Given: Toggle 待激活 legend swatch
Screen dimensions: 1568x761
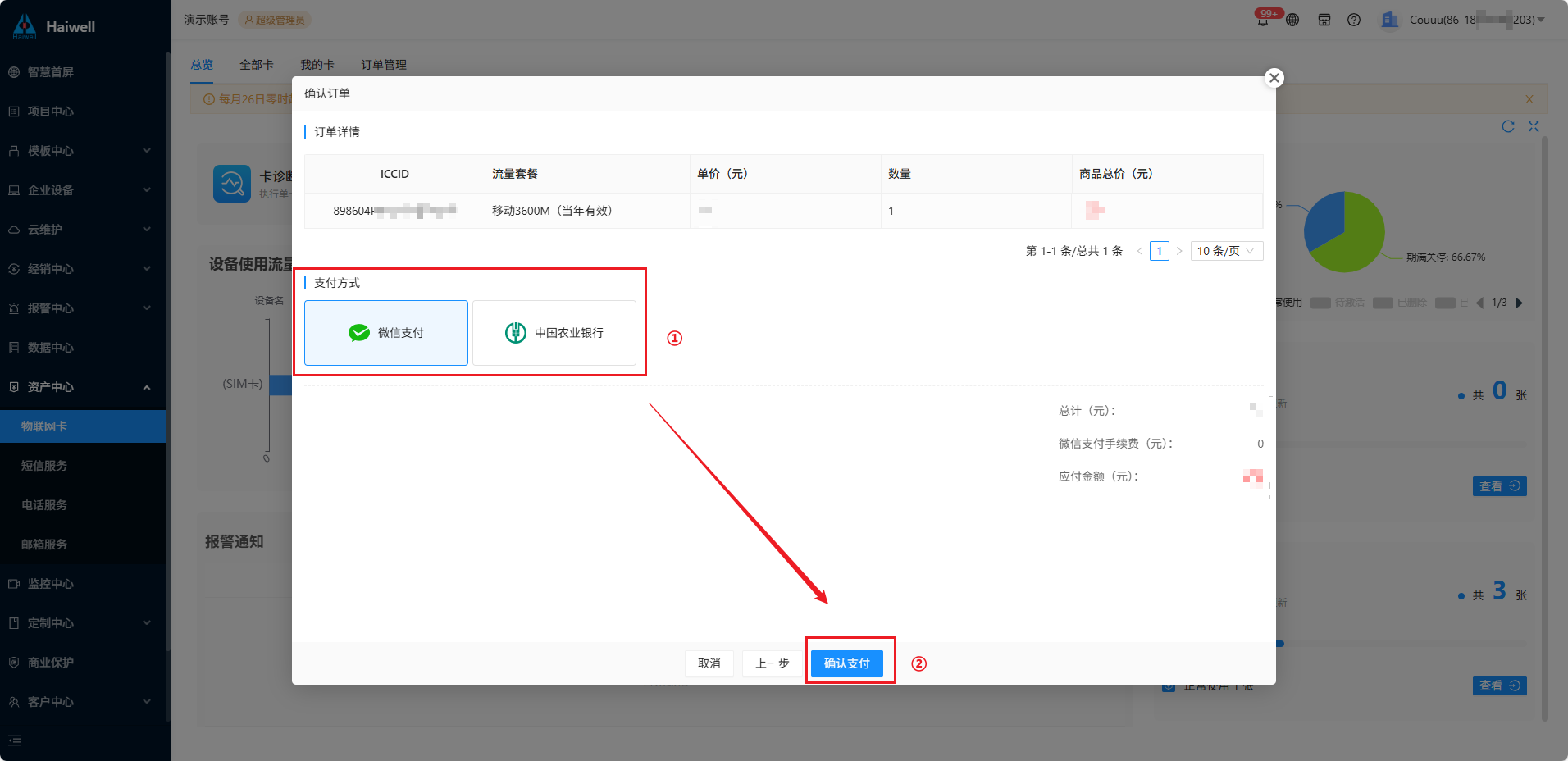Looking at the screenshot, I should (x=1320, y=303).
